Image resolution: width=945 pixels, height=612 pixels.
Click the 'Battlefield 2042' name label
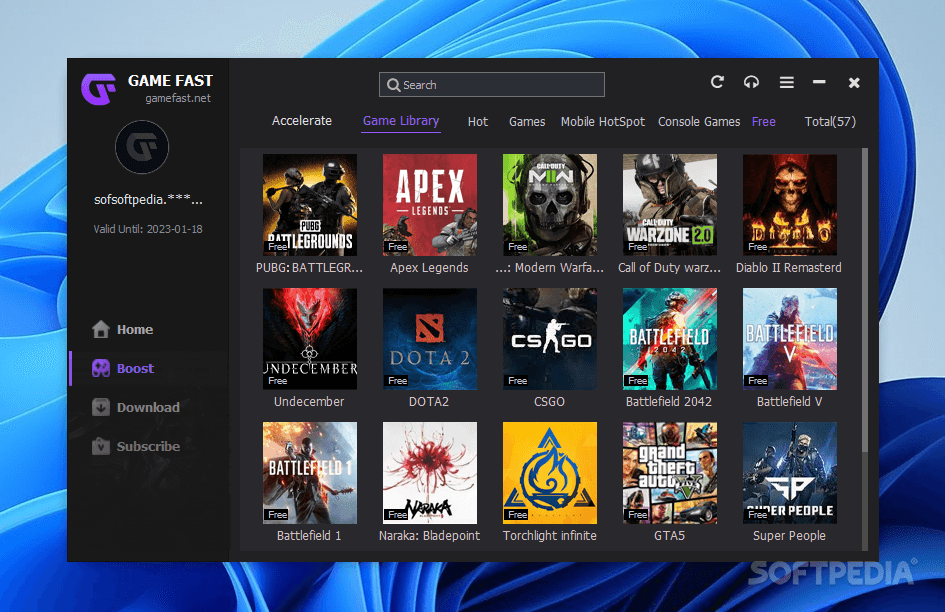click(668, 402)
